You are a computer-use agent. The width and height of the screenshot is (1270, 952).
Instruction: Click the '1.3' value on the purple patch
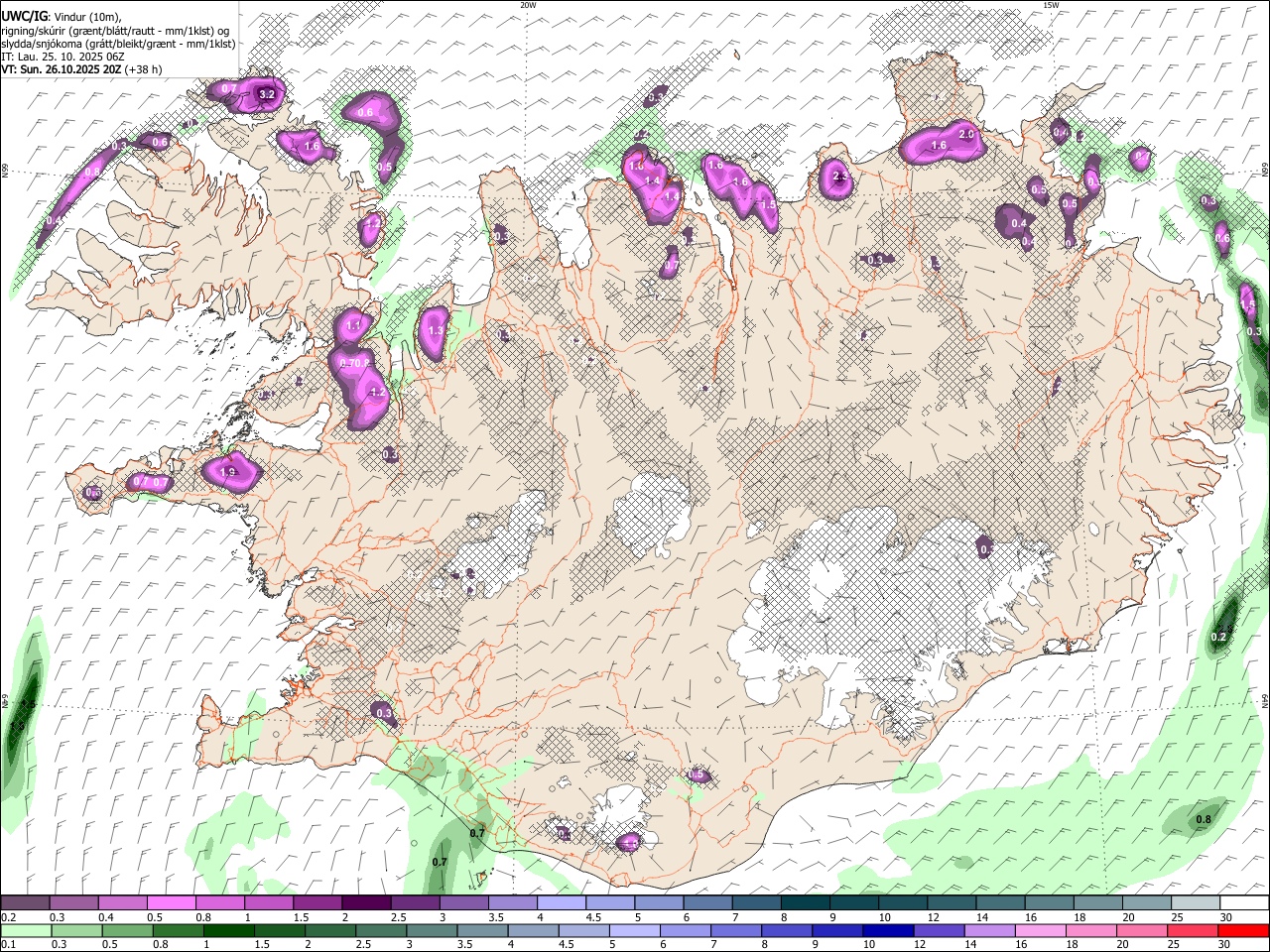click(x=435, y=331)
